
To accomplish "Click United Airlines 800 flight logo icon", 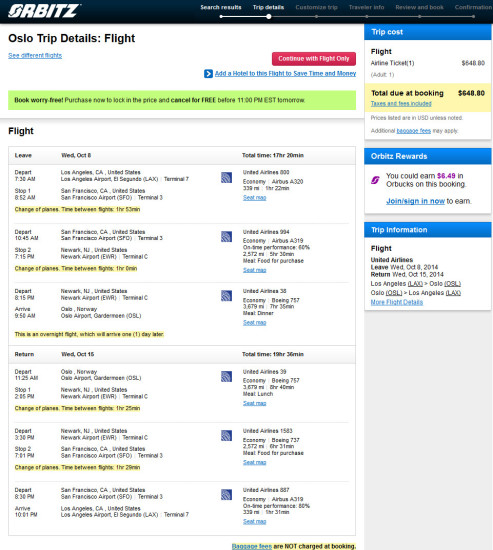I will pos(226,177).
